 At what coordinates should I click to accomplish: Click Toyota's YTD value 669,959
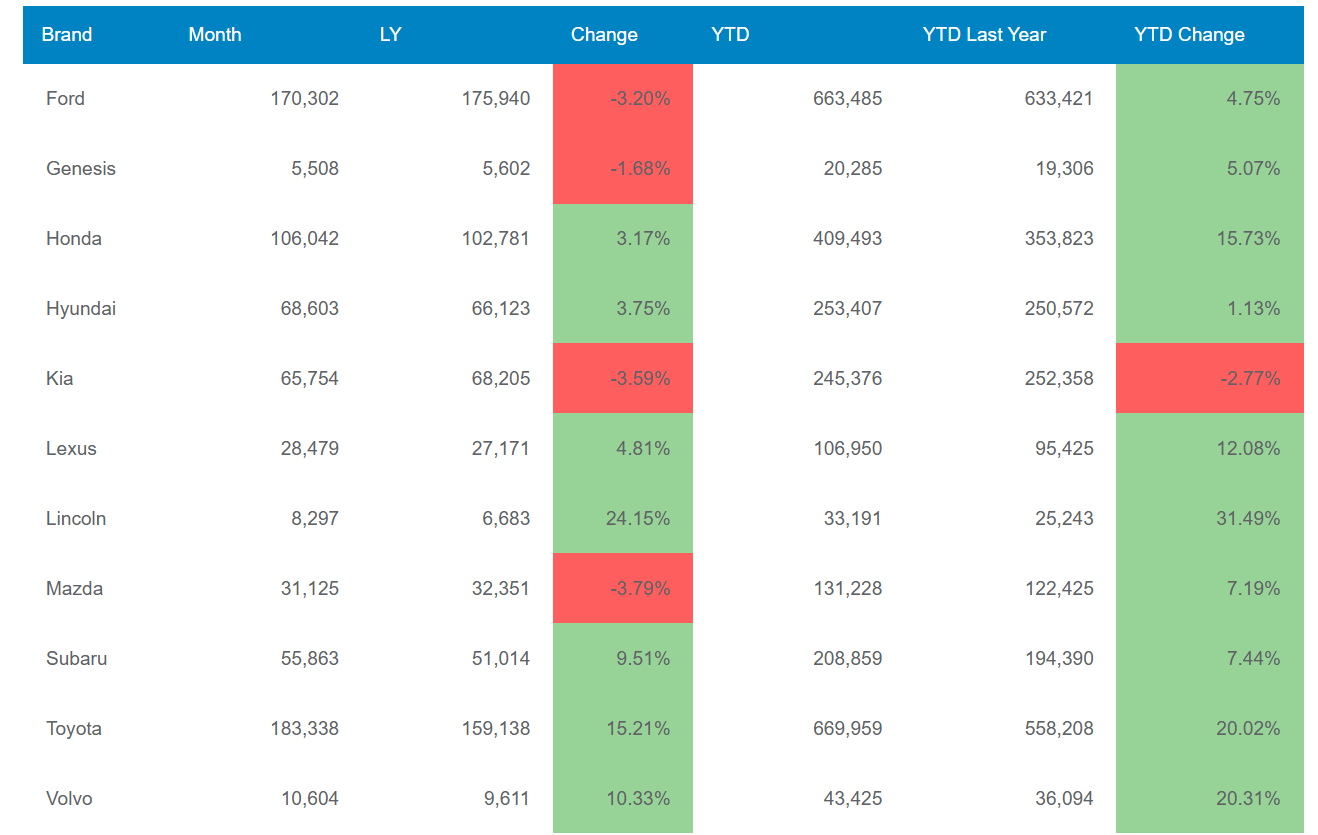point(848,729)
